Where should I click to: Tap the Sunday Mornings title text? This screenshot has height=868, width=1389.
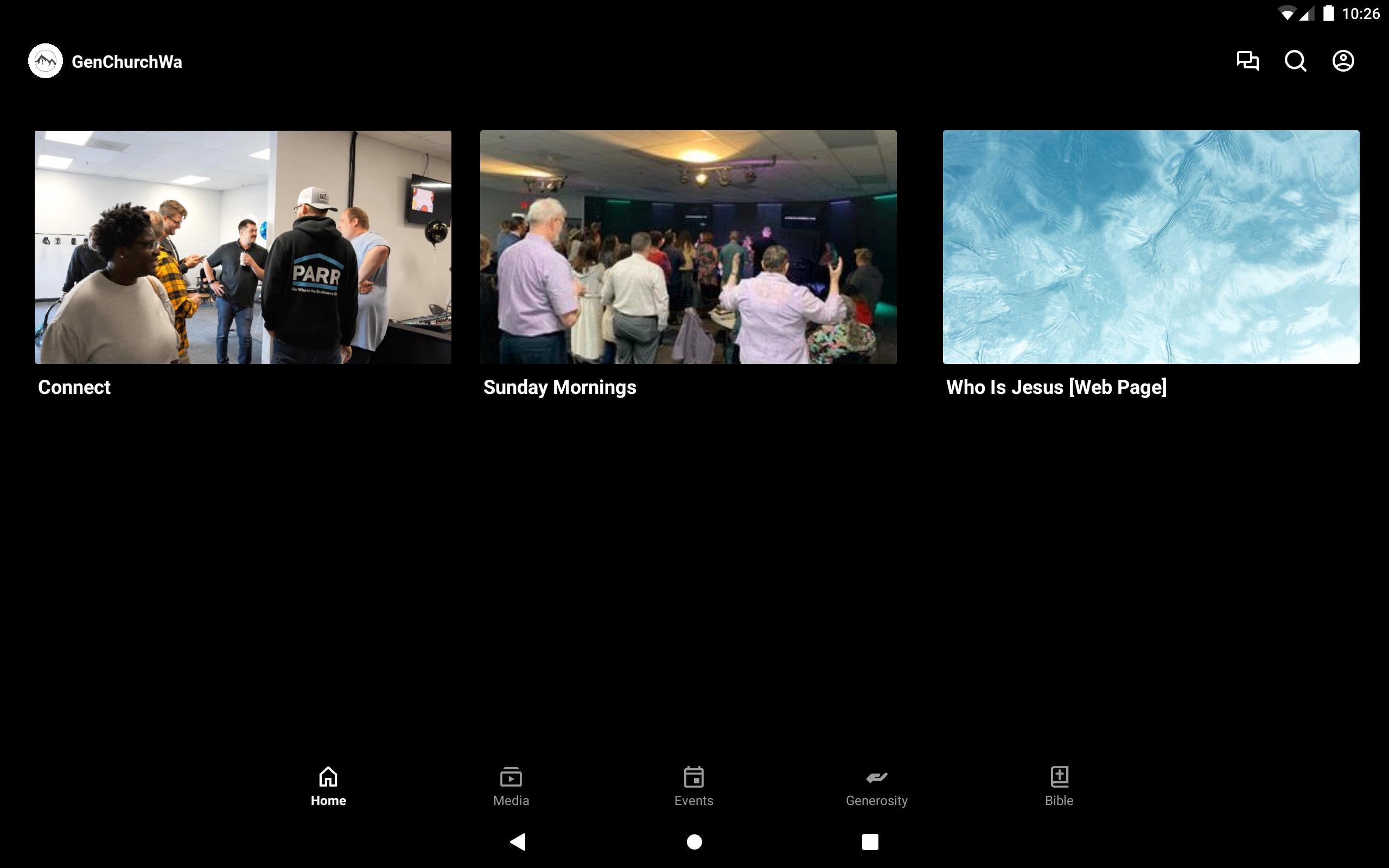coord(559,387)
